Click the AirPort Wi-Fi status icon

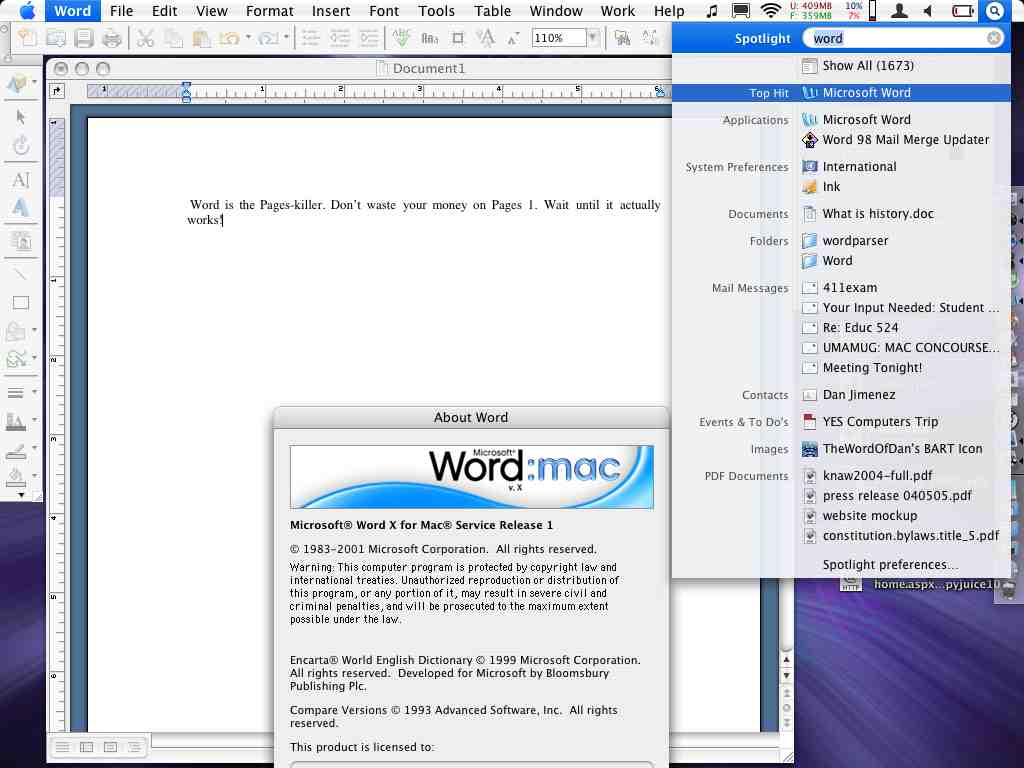pyautogui.click(x=771, y=10)
